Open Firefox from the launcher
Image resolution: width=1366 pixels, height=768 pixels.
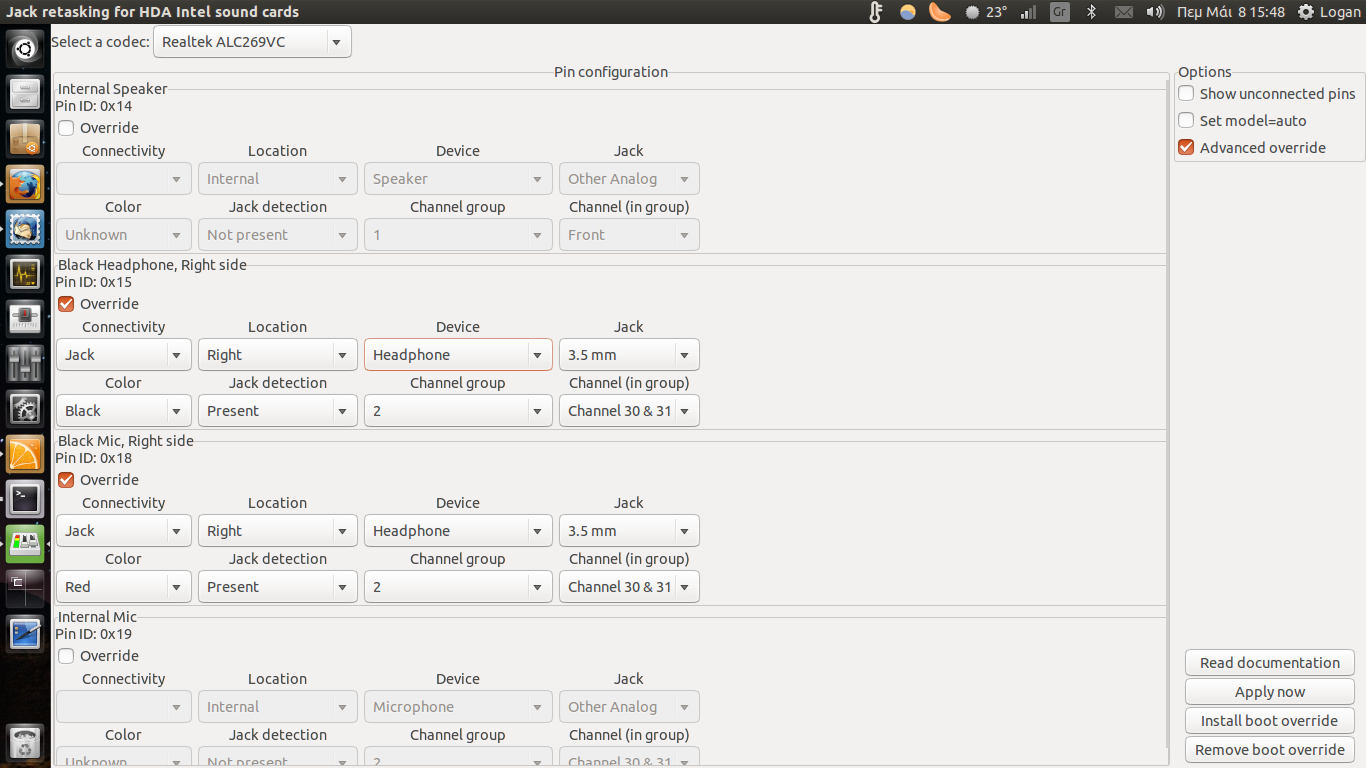(x=25, y=185)
